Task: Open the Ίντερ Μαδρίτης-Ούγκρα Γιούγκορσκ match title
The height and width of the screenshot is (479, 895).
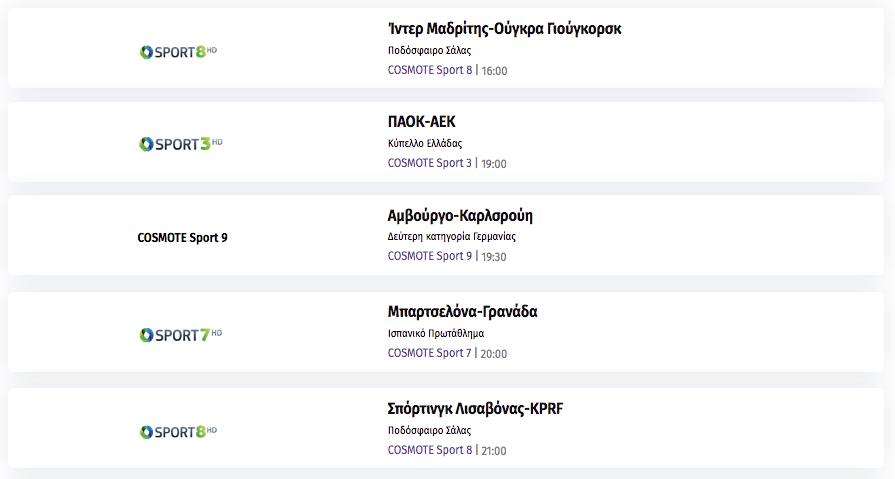Action: 504,29
